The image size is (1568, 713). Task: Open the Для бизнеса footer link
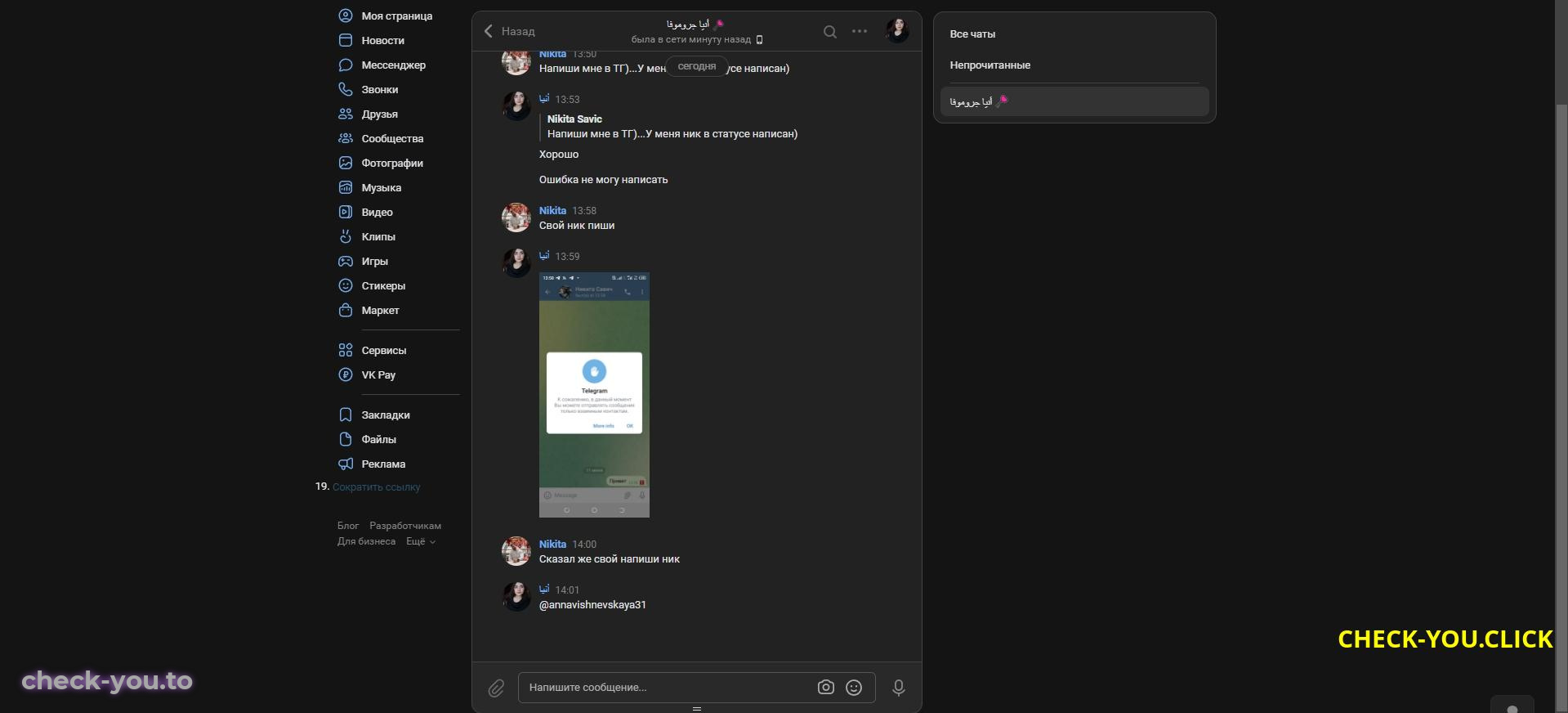[x=366, y=541]
